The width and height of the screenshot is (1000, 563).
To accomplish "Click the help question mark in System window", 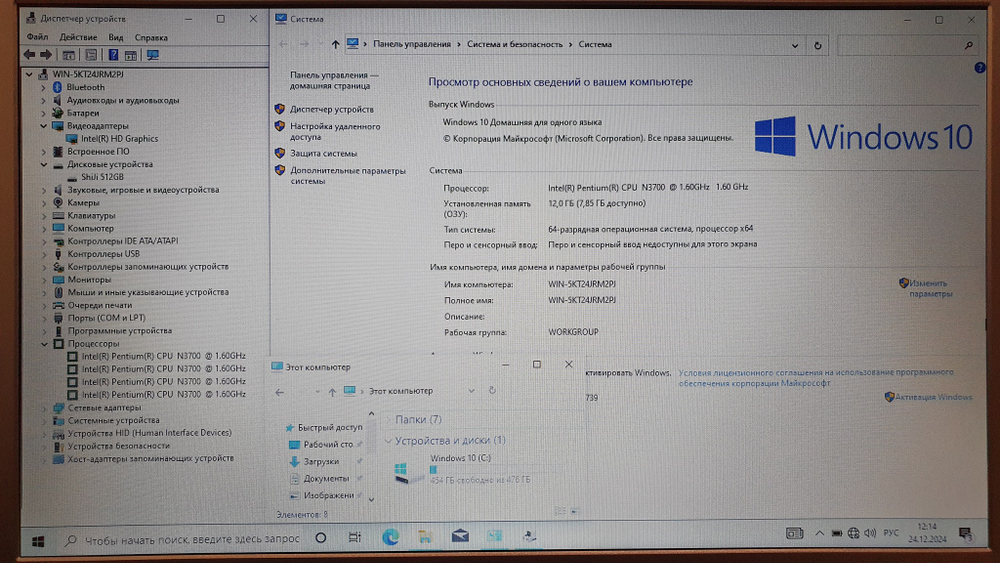I will 980,68.
